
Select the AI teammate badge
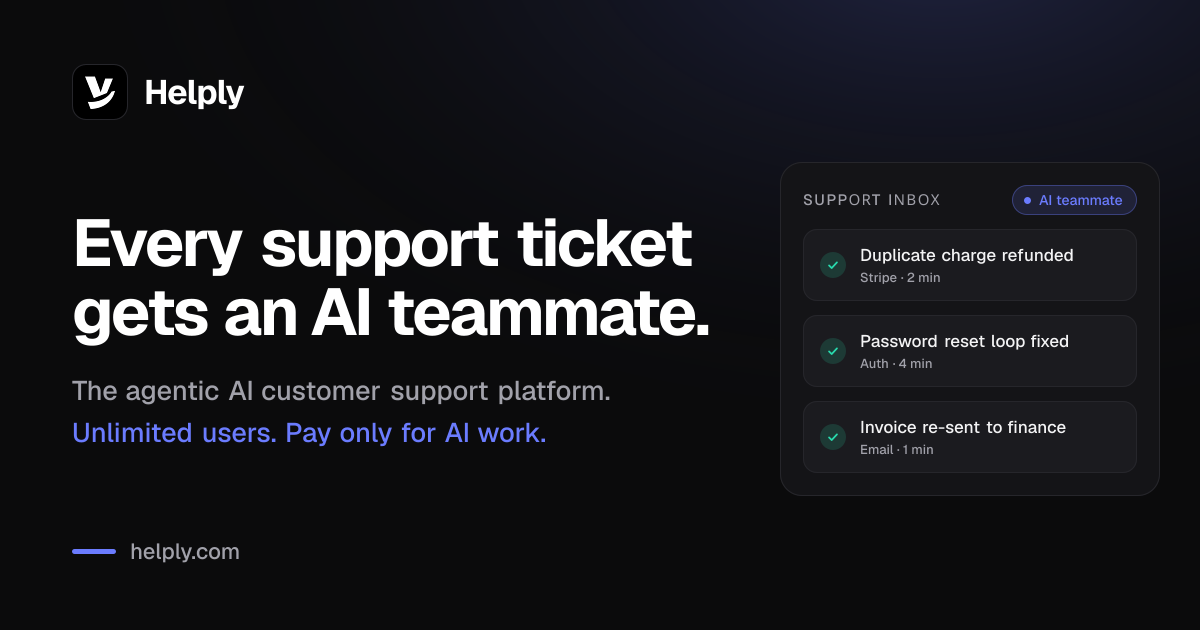(x=1074, y=200)
